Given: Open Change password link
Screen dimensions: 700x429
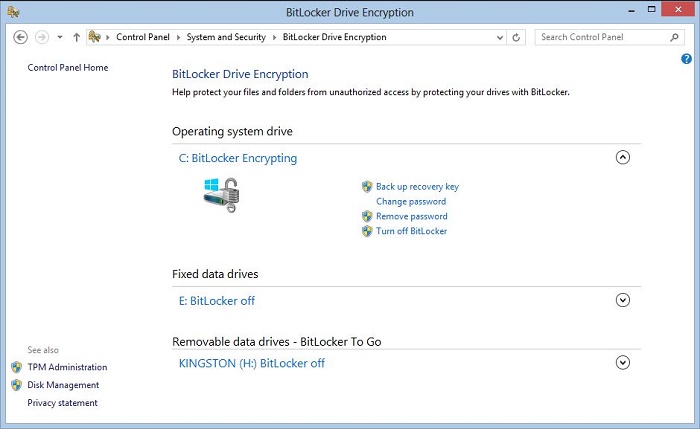Looking at the screenshot, I should [x=411, y=202].
